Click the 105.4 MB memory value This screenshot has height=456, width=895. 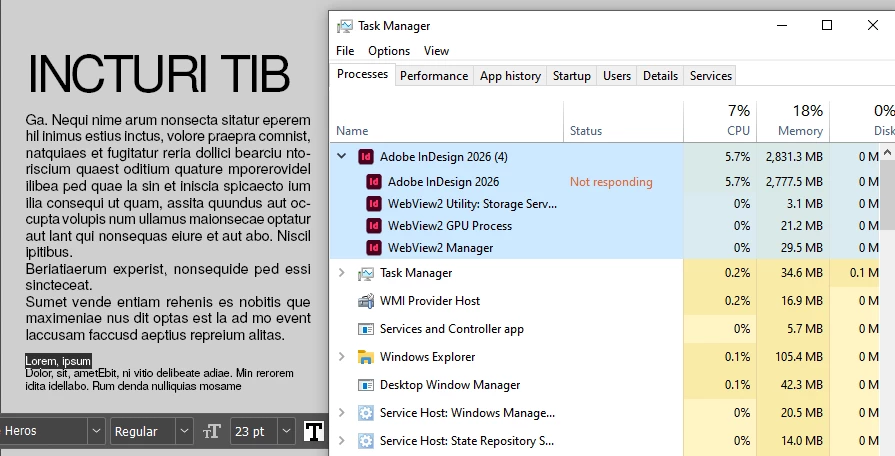click(x=799, y=357)
